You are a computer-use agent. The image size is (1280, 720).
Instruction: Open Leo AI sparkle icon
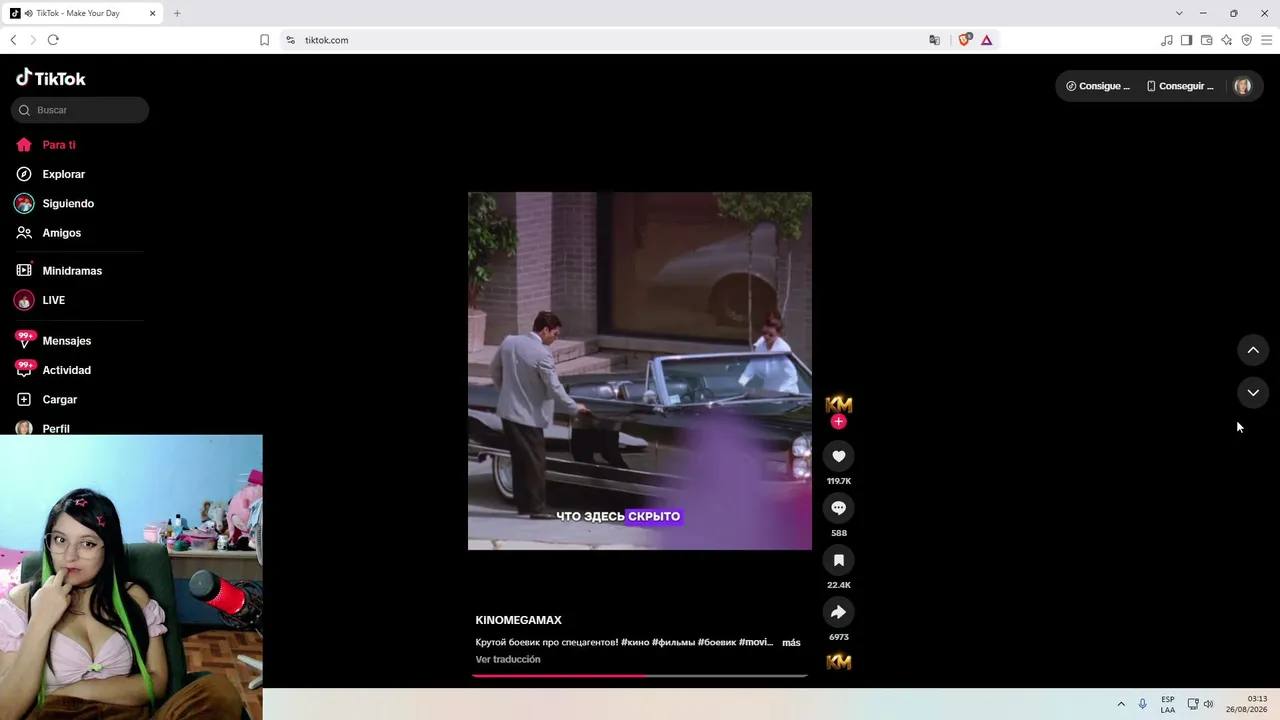pos(1226,40)
